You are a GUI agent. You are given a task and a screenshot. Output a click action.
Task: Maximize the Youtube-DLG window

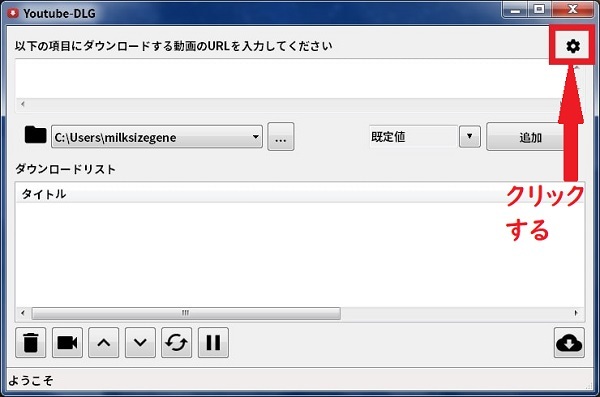539,10
